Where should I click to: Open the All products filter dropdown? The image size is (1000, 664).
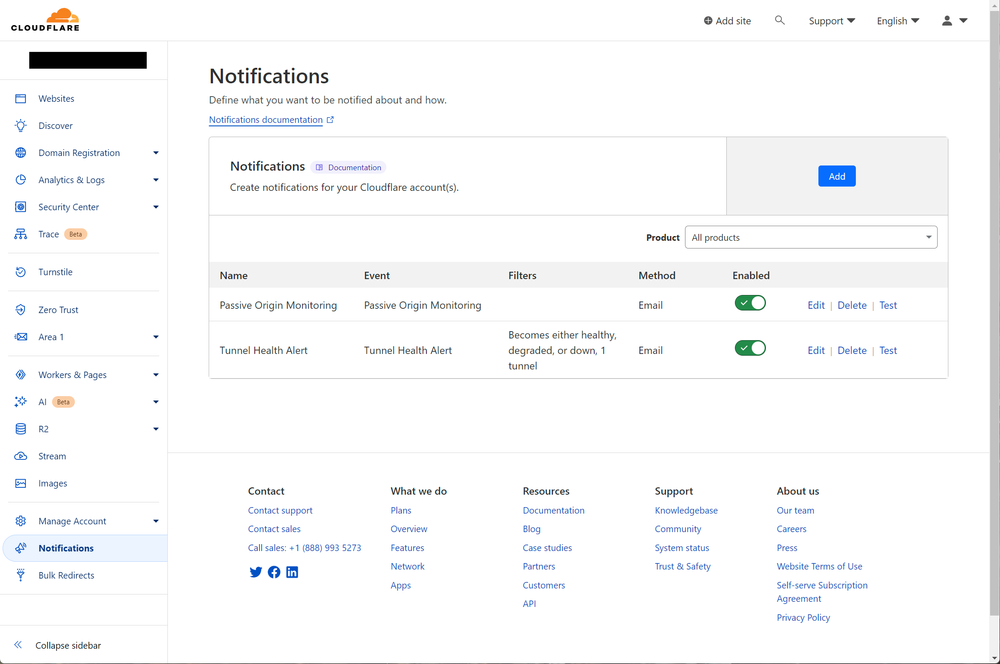tap(811, 238)
